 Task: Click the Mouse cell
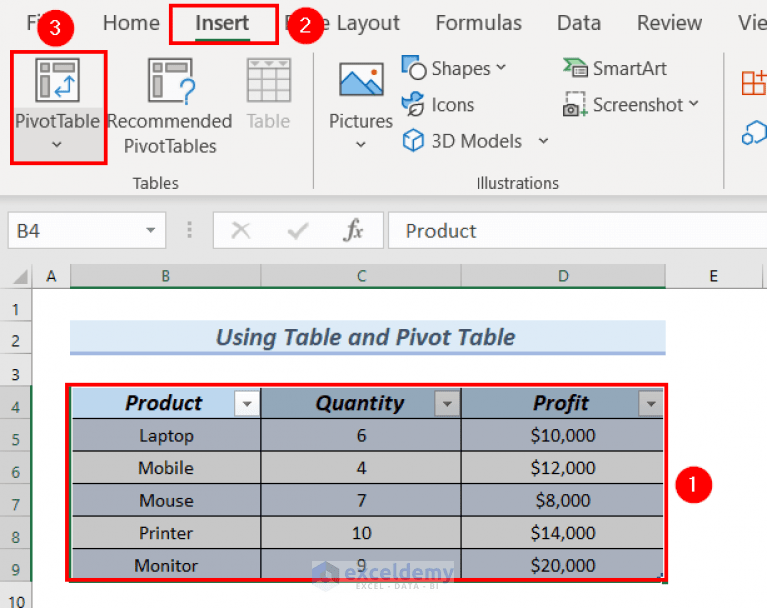166,500
